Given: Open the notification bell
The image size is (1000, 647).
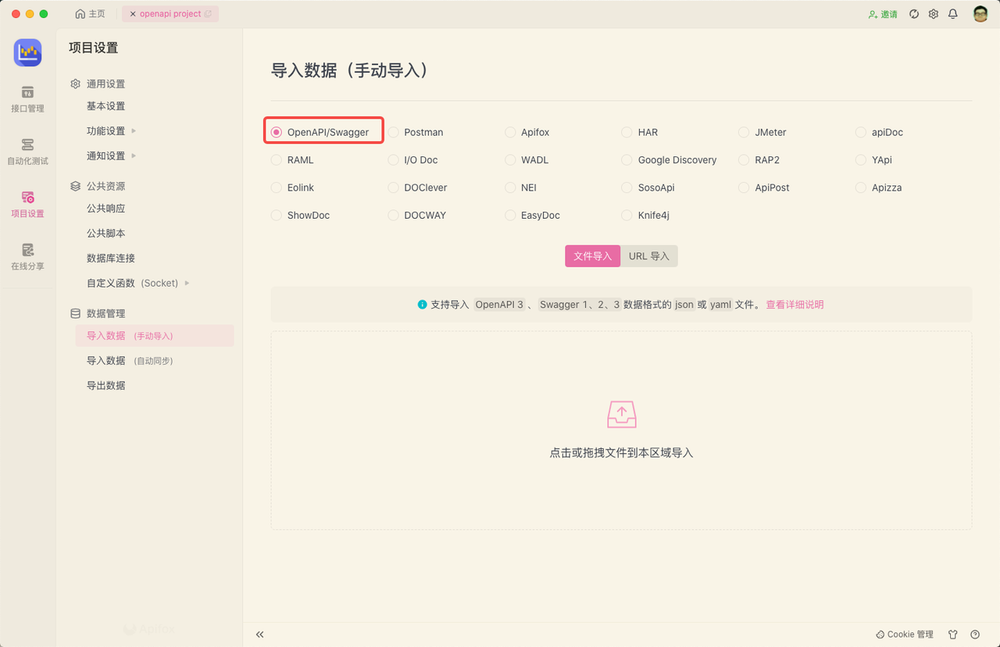Looking at the screenshot, I should [x=953, y=14].
